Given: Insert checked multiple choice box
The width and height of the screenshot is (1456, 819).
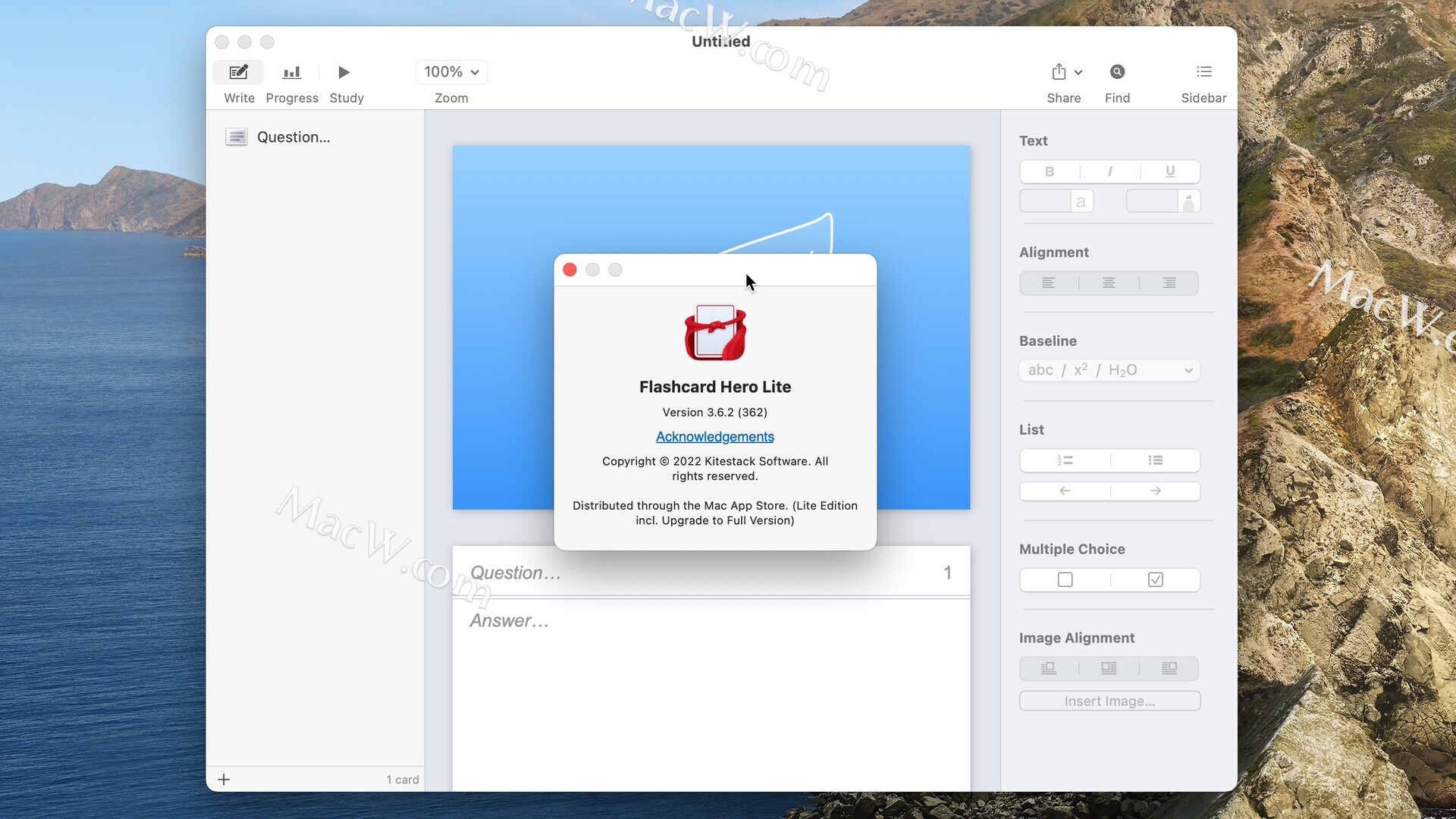Looking at the screenshot, I should pyautogui.click(x=1155, y=580).
